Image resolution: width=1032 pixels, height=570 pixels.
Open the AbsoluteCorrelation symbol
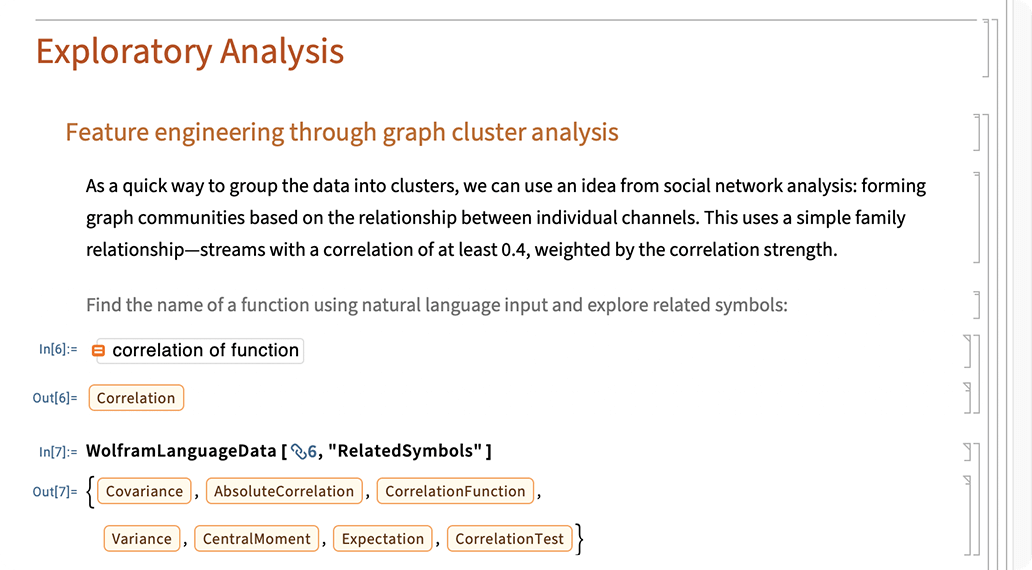click(x=284, y=491)
